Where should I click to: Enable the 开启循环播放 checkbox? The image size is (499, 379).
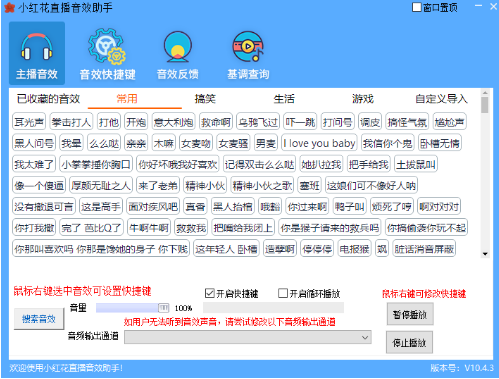pyautogui.click(x=283, y=293)
